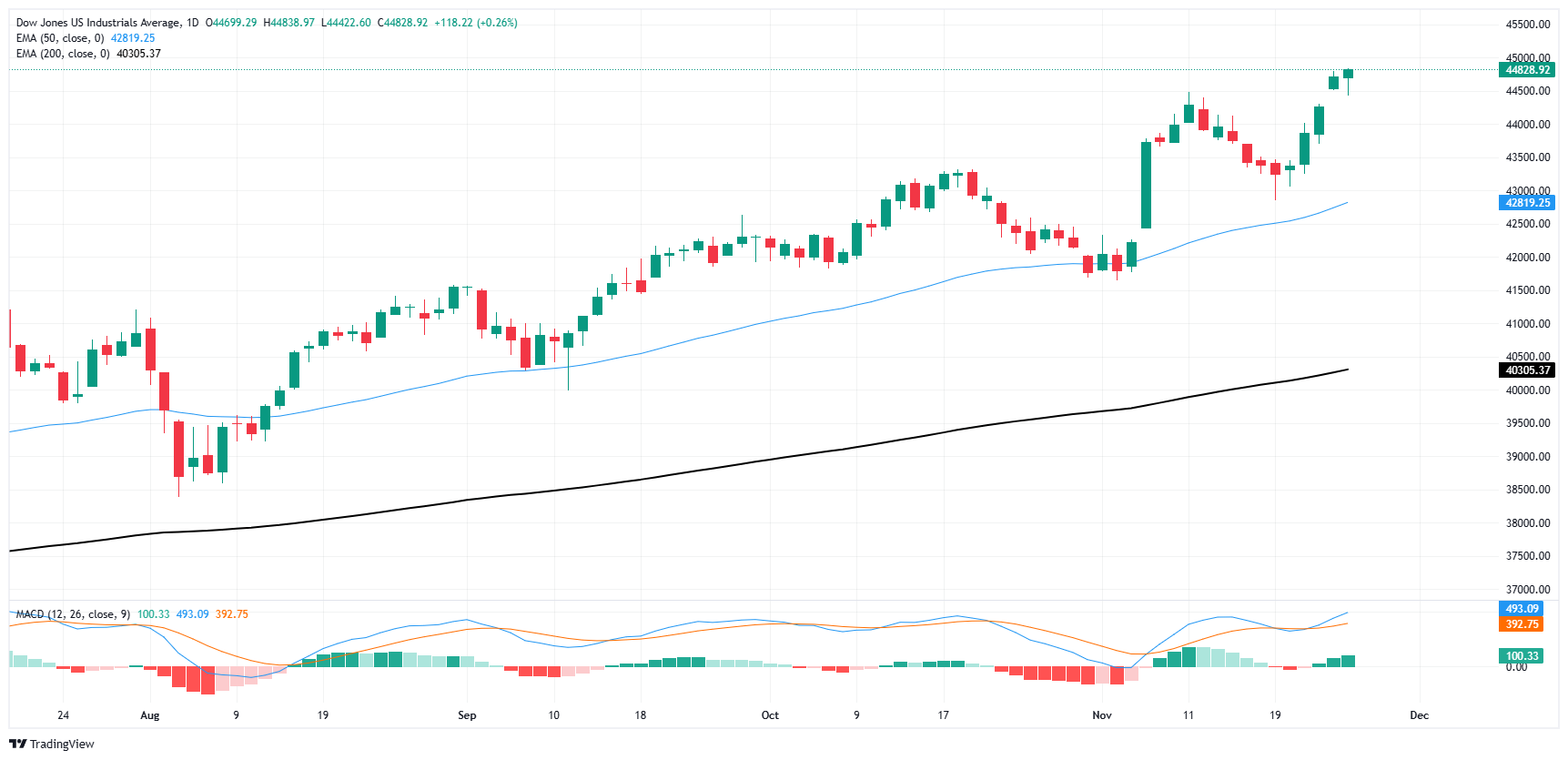Select the Oct label on the time axis
The height and width of the screenshot is (760, 1568).
tap(770, 715)
